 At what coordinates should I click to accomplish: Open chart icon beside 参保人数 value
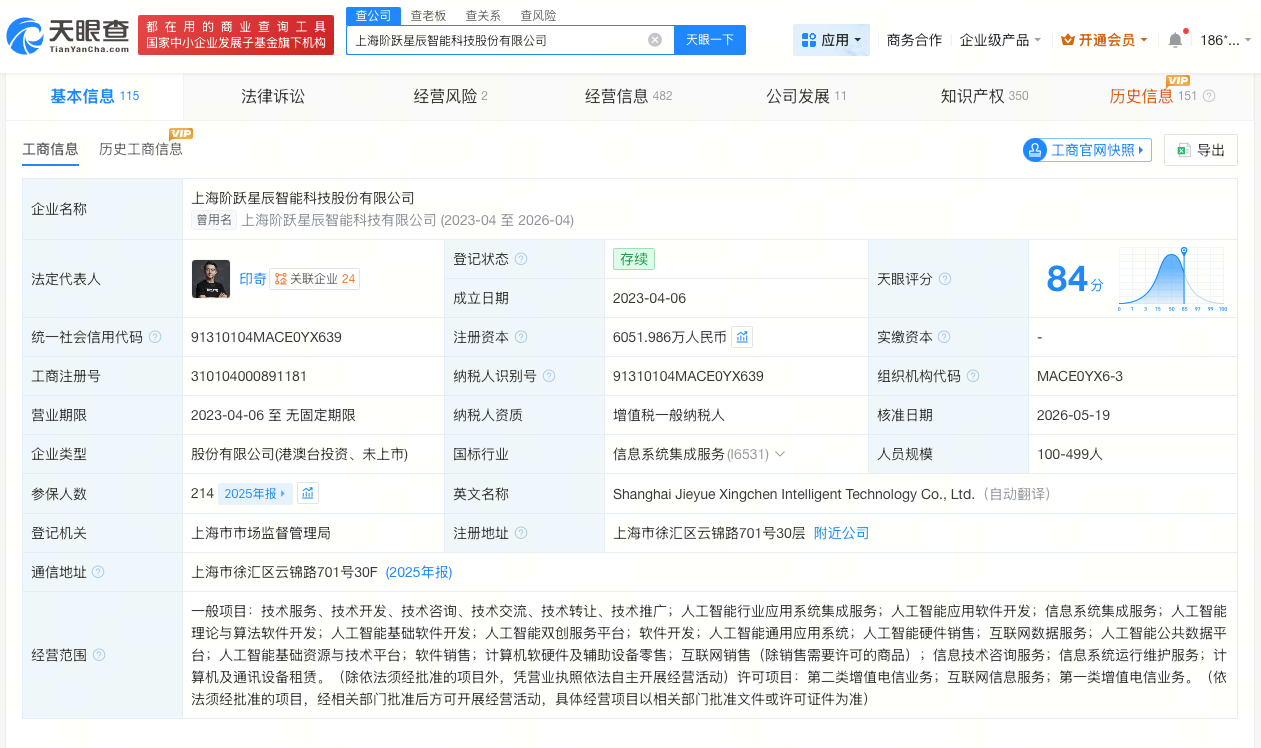tap(308, 493)
